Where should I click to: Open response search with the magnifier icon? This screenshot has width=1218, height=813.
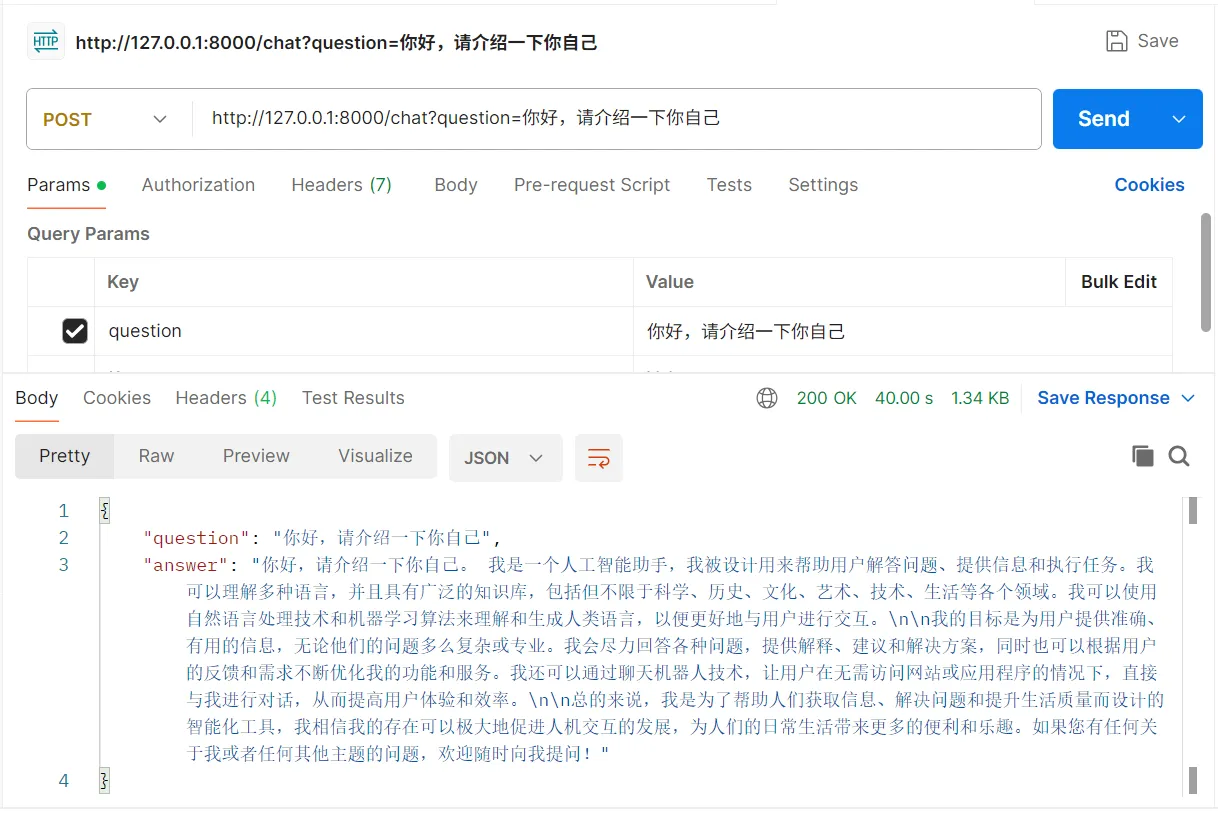pyautogui.click(x=1179, y=456)
